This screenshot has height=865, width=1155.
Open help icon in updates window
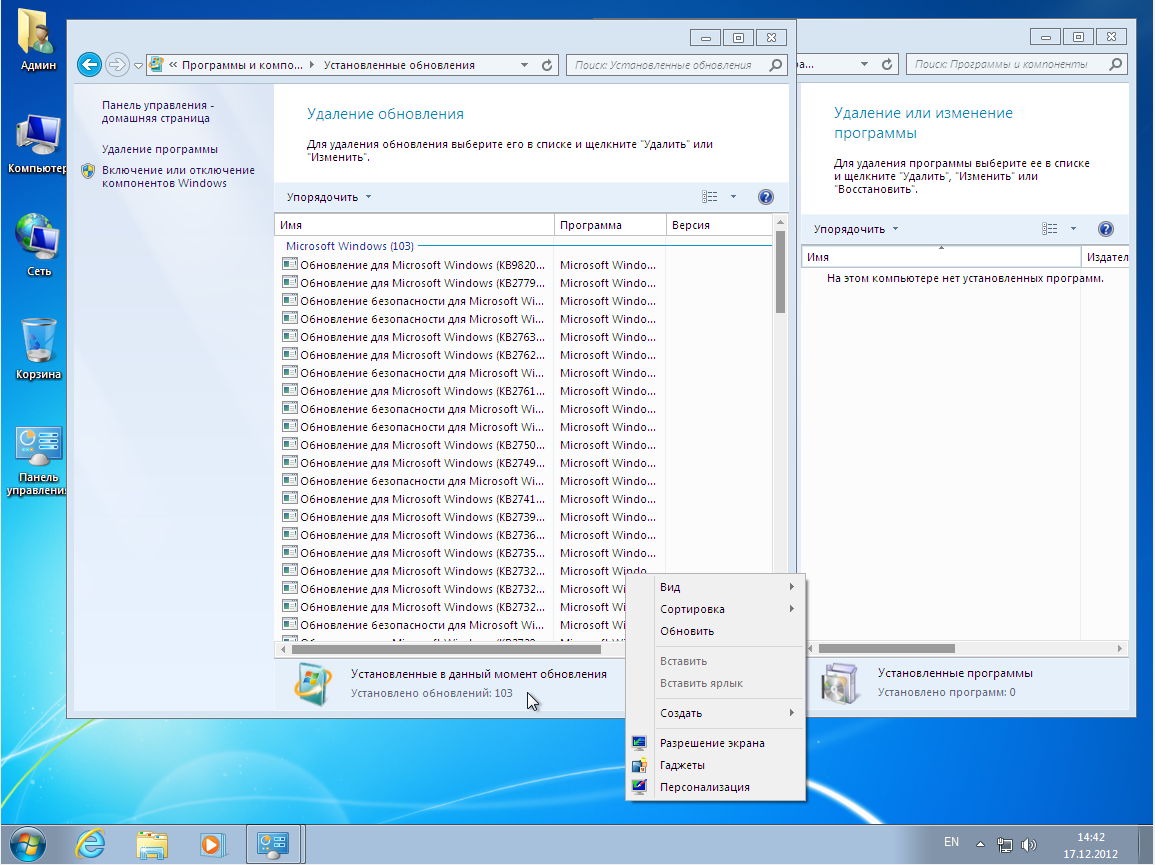tap(765, 197)
